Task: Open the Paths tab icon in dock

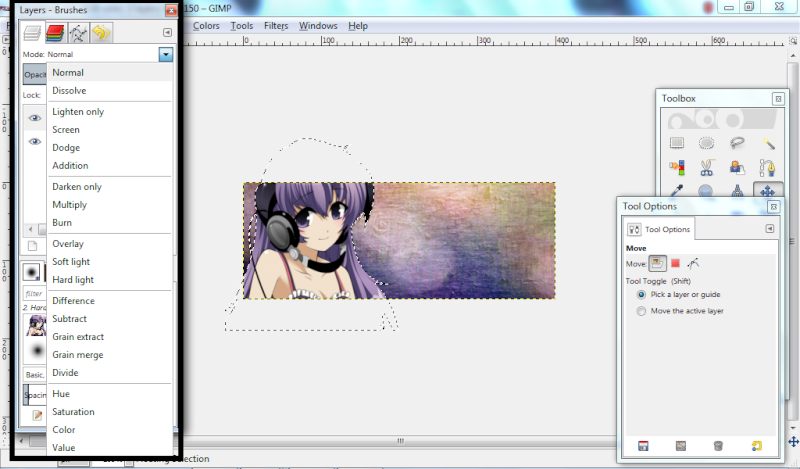Action: tap(78, 33)
